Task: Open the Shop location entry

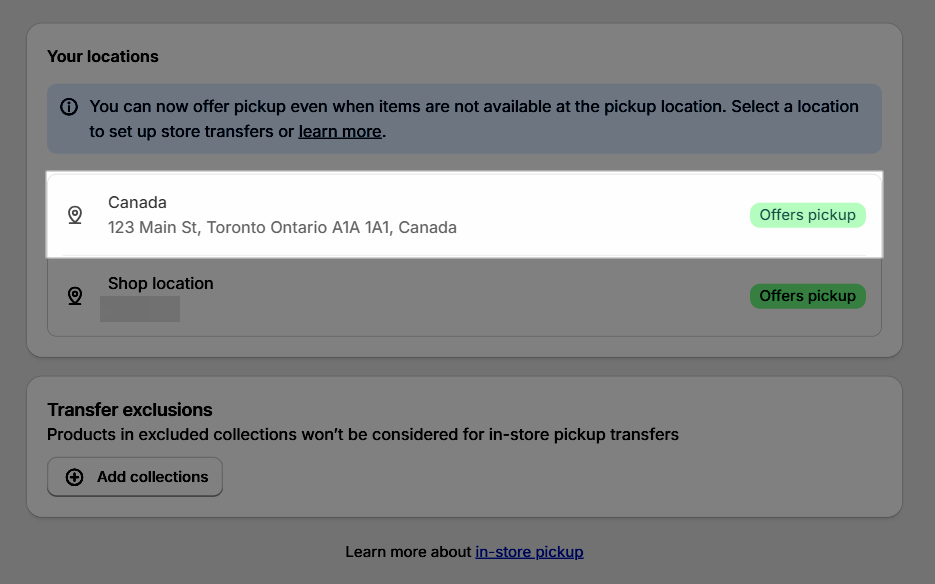Action: coord(161,283)
